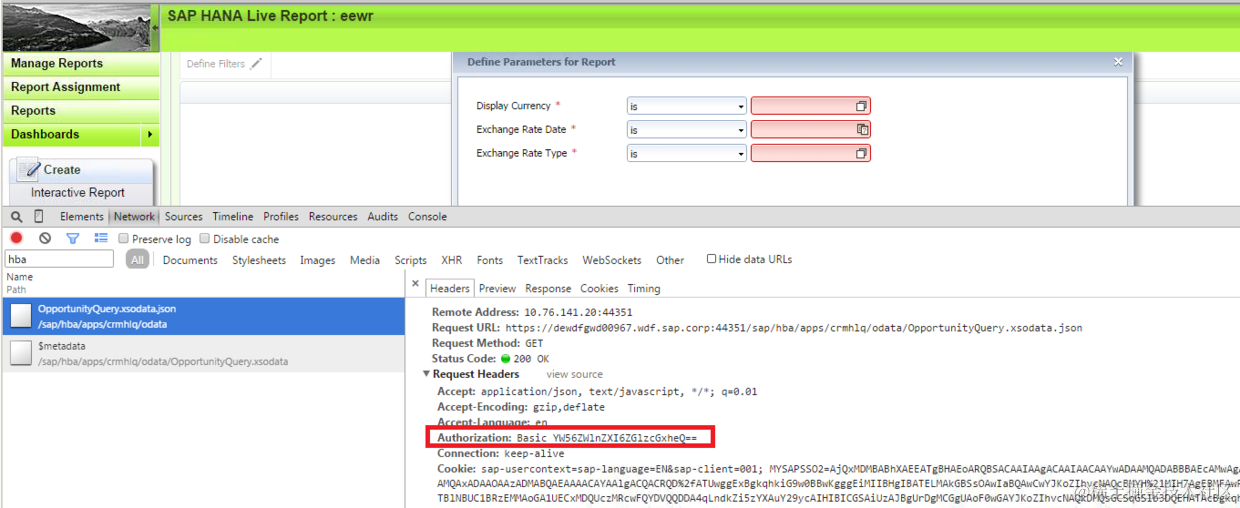
Task: Open value help for Display Currency
Action: point(861,106)
